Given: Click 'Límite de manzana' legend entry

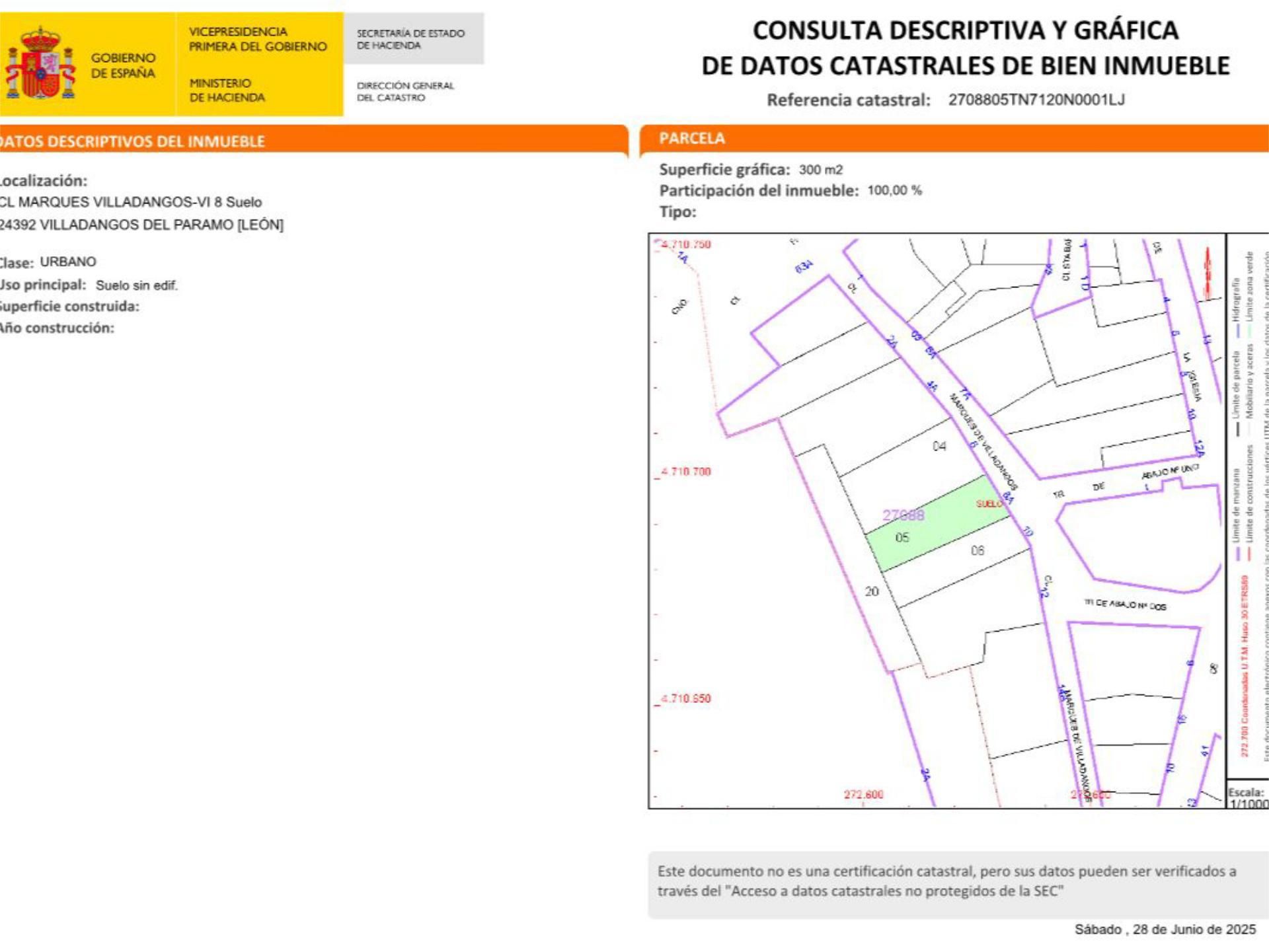Looking at the screenshot, I should click(x=1236, y=515).
